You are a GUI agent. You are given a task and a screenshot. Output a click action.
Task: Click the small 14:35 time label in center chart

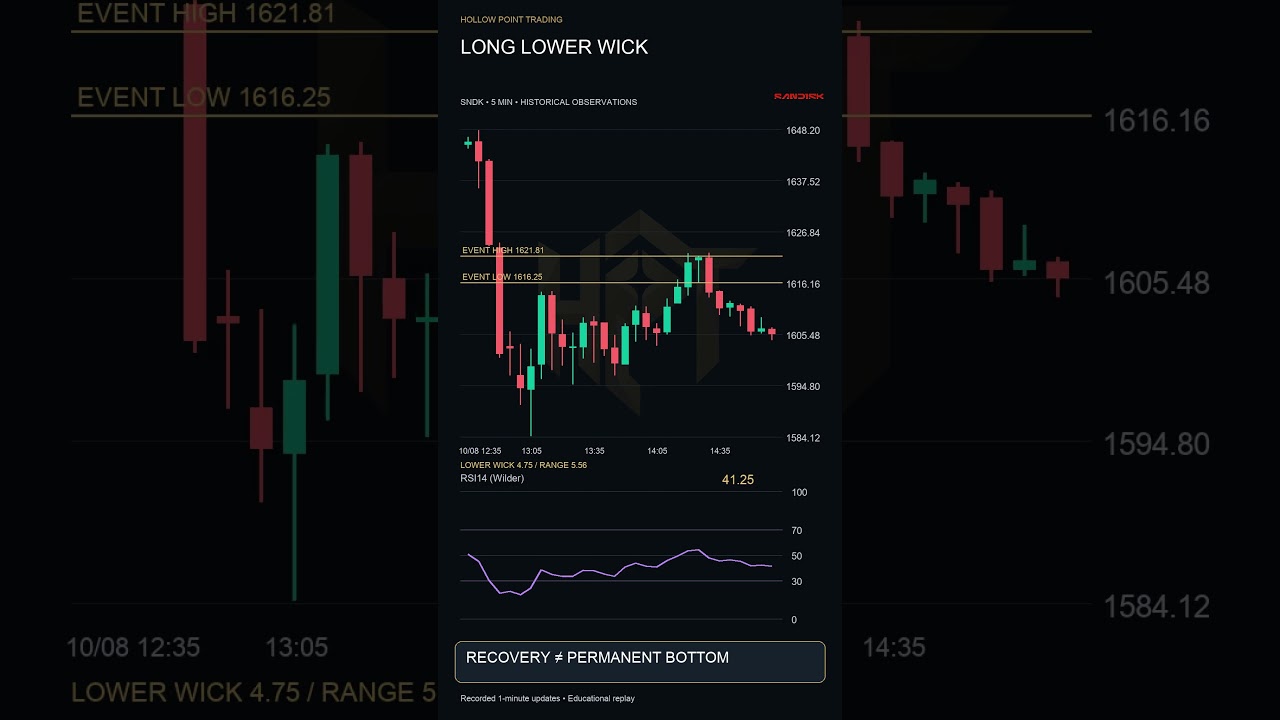(720, 451)
